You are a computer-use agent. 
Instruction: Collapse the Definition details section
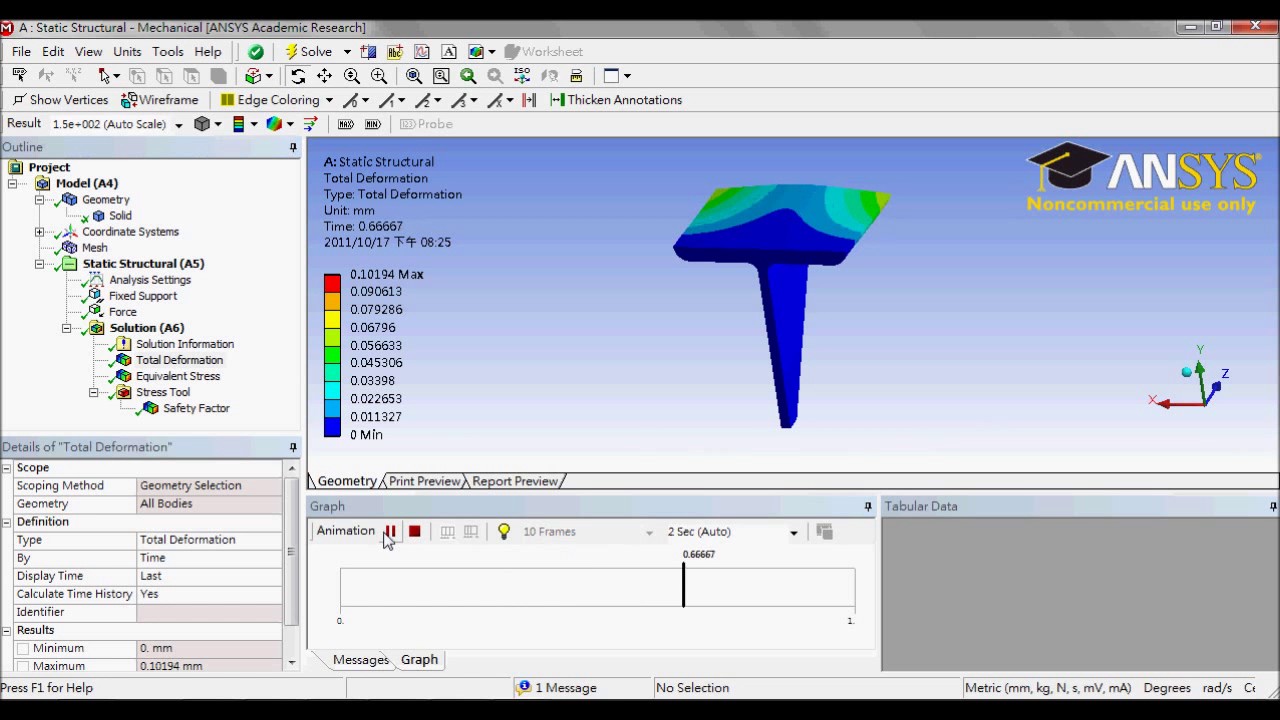[7, 522]
